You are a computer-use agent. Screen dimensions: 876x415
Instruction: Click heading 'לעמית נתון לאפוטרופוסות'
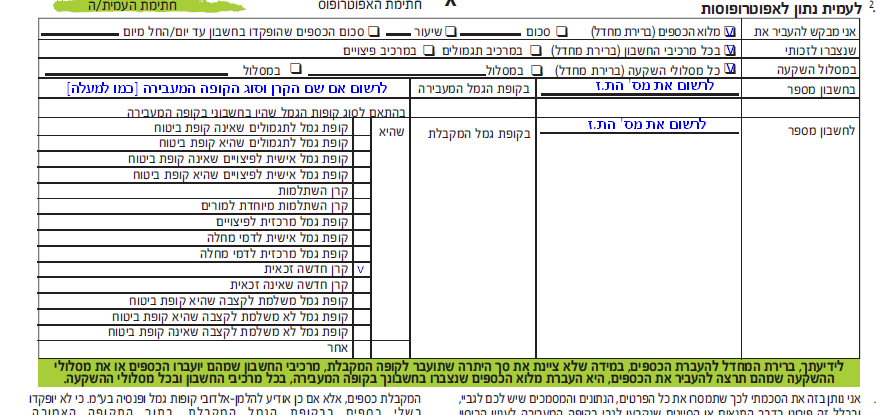pos(781,9)
